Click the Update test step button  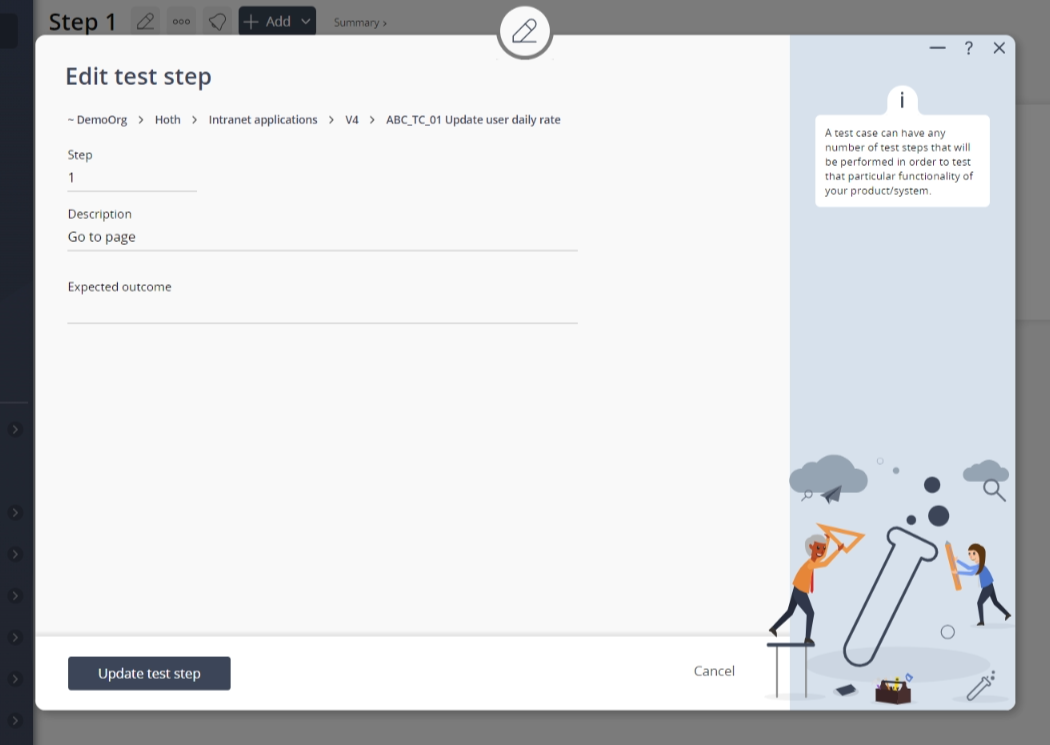[x=149, y=673]
